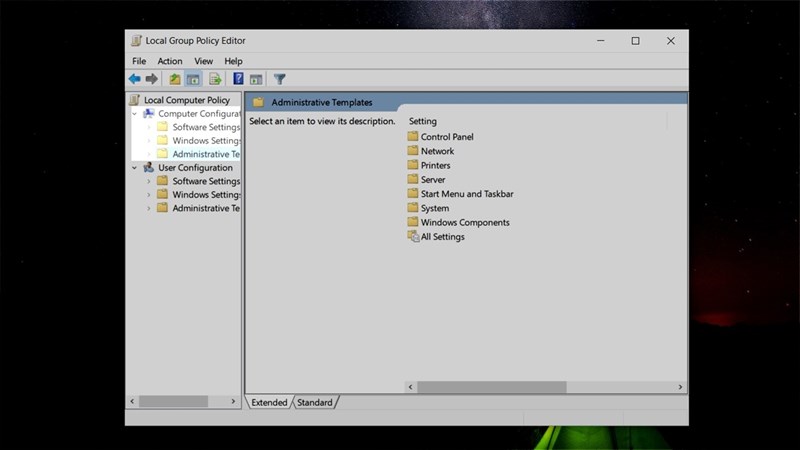800x450 pixels.
Task: Open the File menu
Action: tap(139, 61)
